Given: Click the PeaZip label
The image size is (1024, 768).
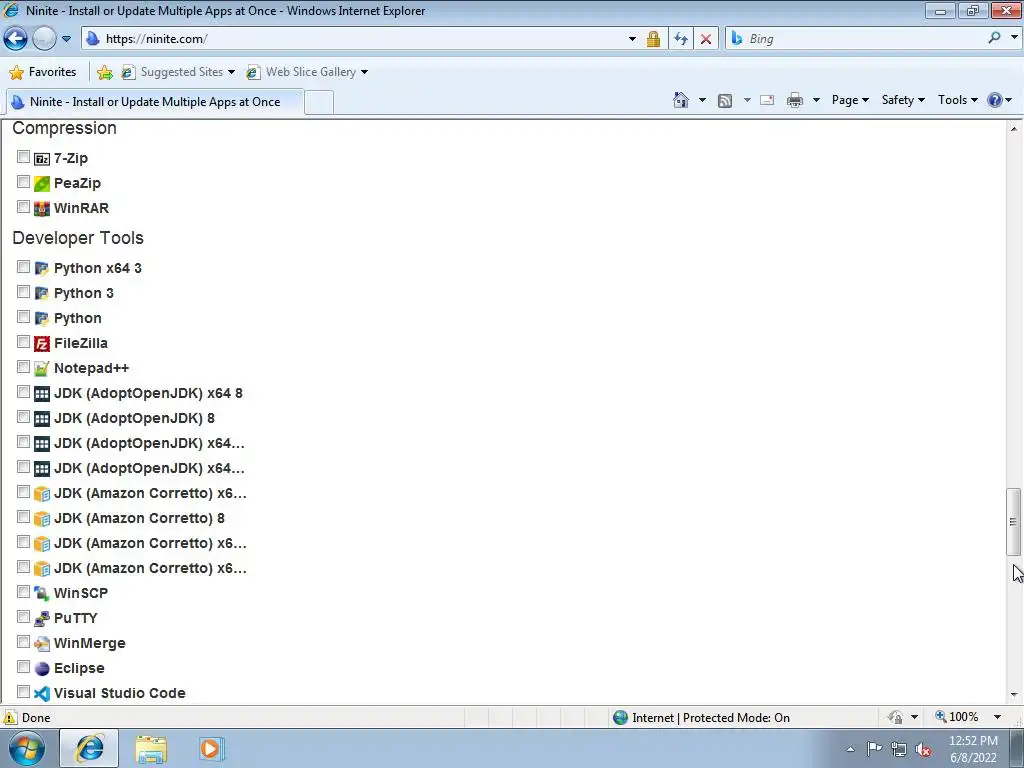Looking at the screenshot, I should pyautogui.click(x=78, y=184).
